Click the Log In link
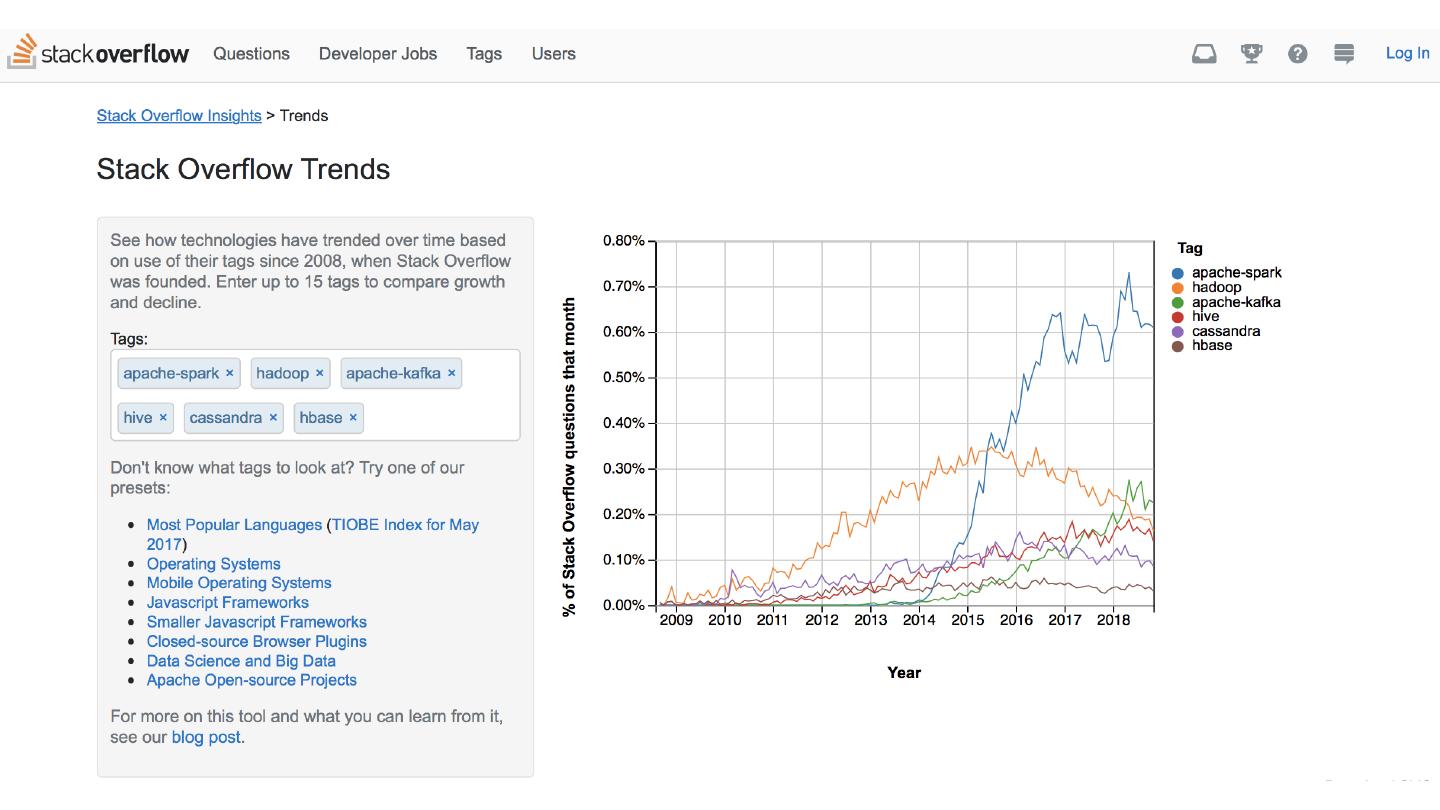1440x810 pixels. pos(1407,53)
